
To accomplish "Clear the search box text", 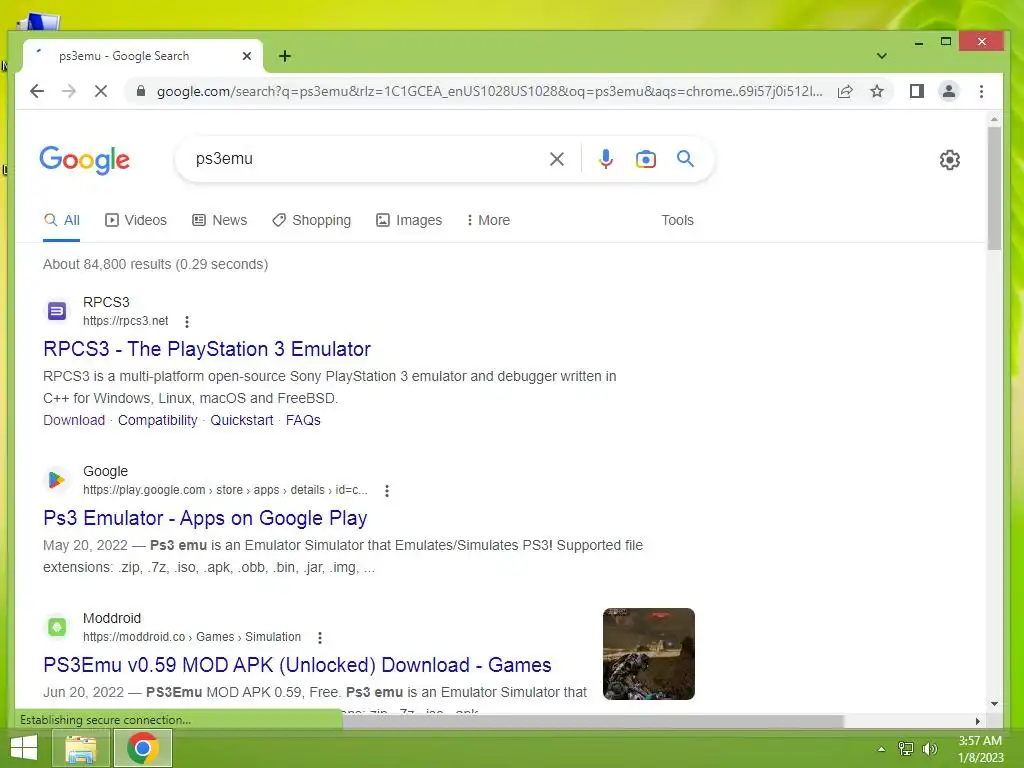I will coord(557,159).
